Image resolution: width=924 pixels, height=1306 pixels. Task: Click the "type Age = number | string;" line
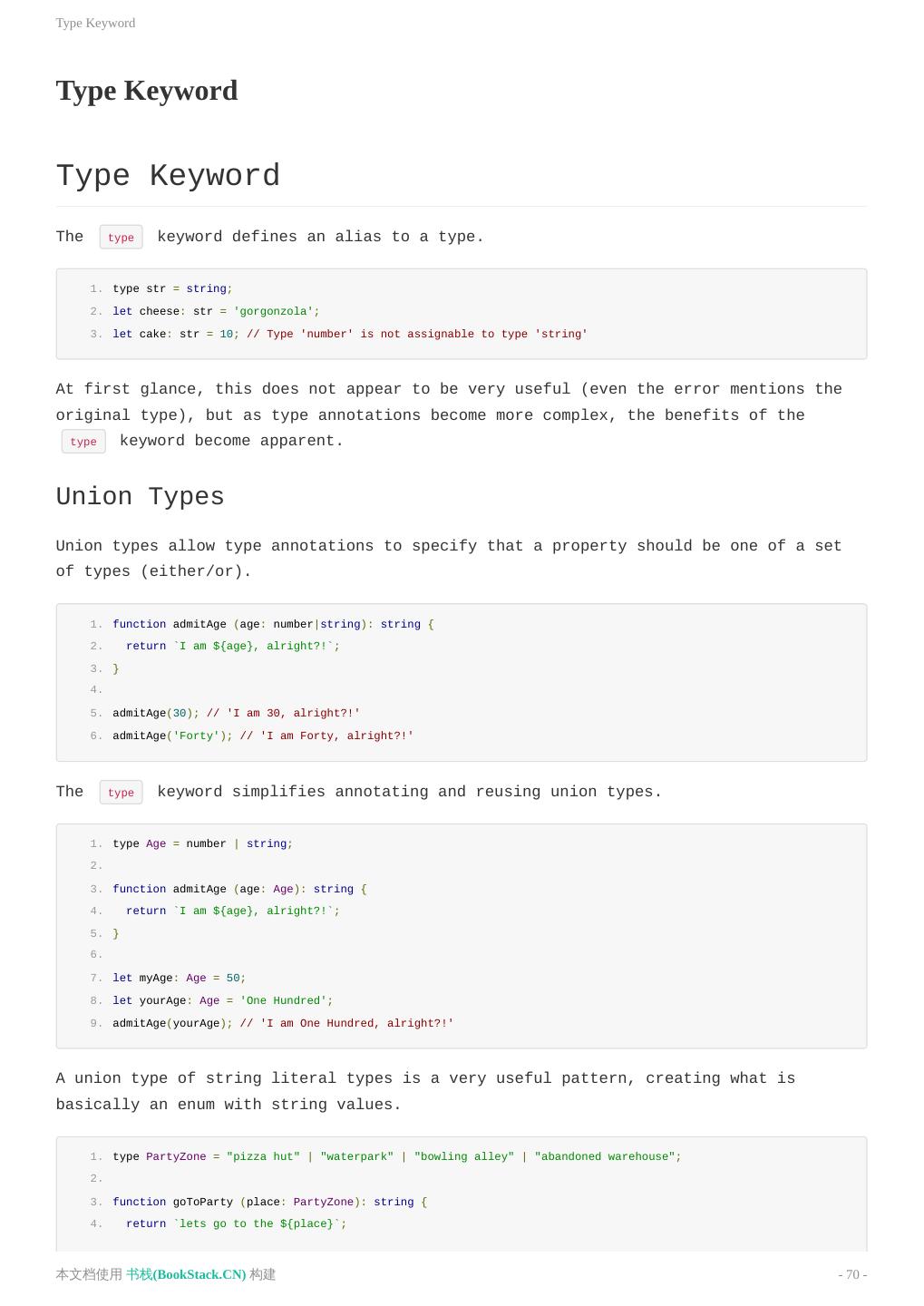[x=202, y=844]
